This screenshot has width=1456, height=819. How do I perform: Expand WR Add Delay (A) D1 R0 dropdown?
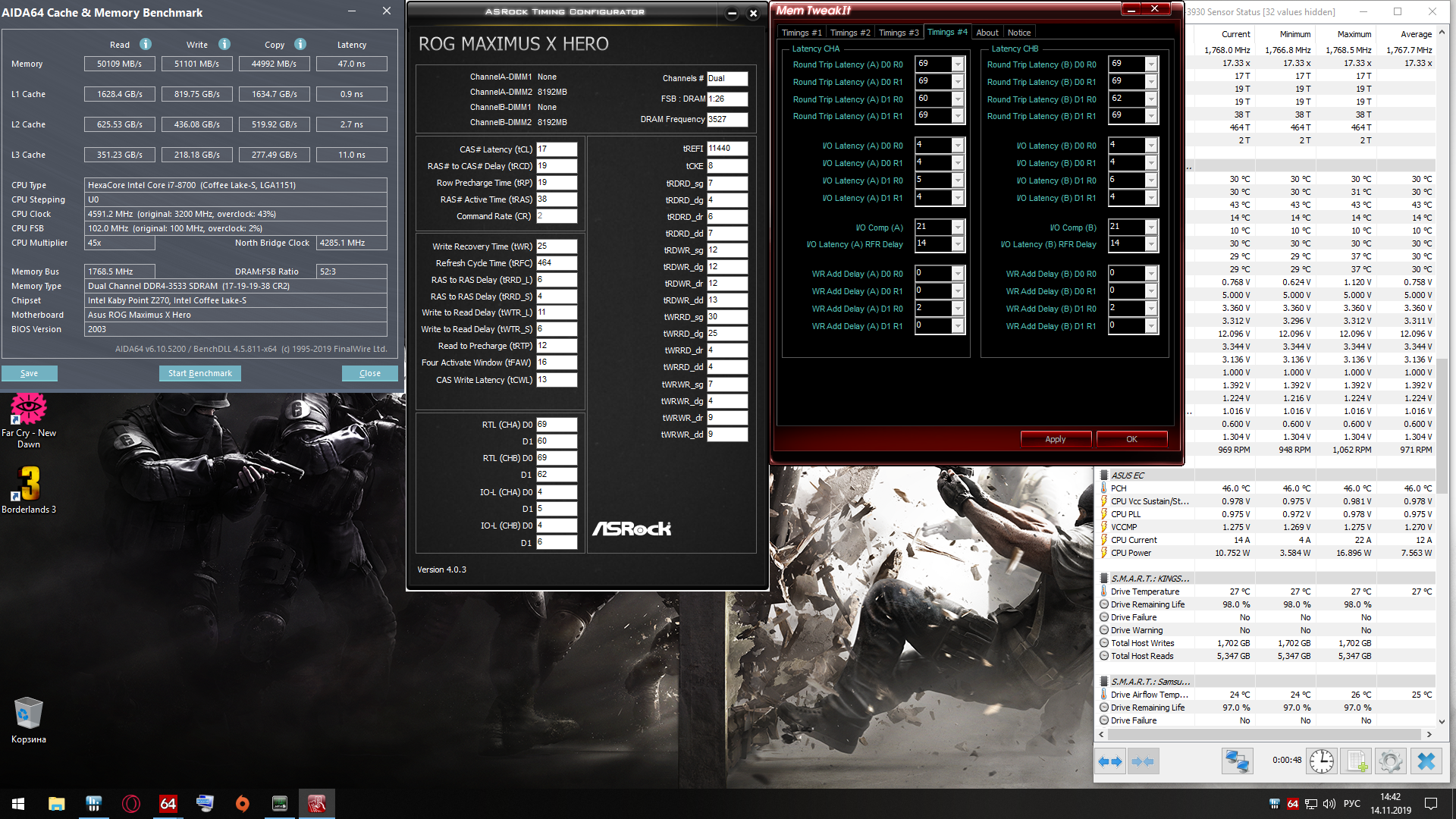[958, 309]
